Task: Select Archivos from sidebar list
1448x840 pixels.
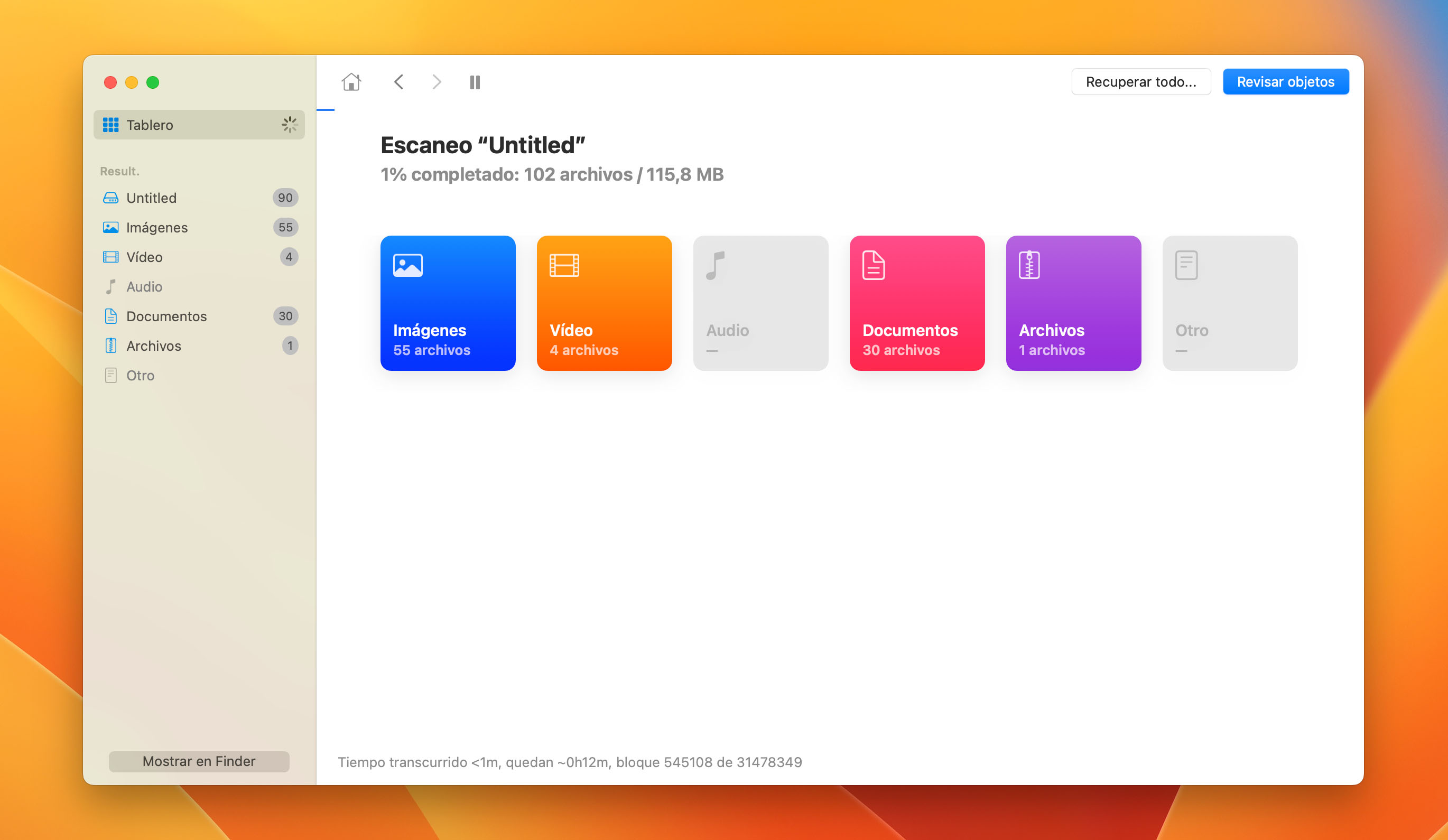Action: click(x=153, y=345)
